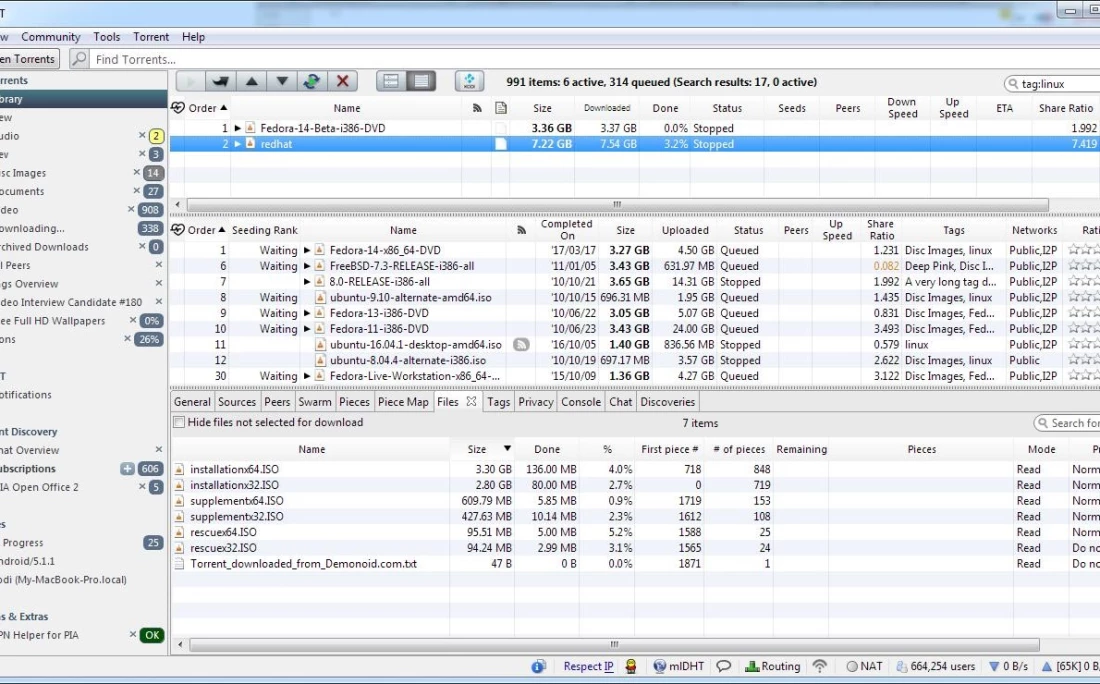Screen dimensions: 1100x684
Task: Click the red X remove torrent button
Action: tap(343, 82)
